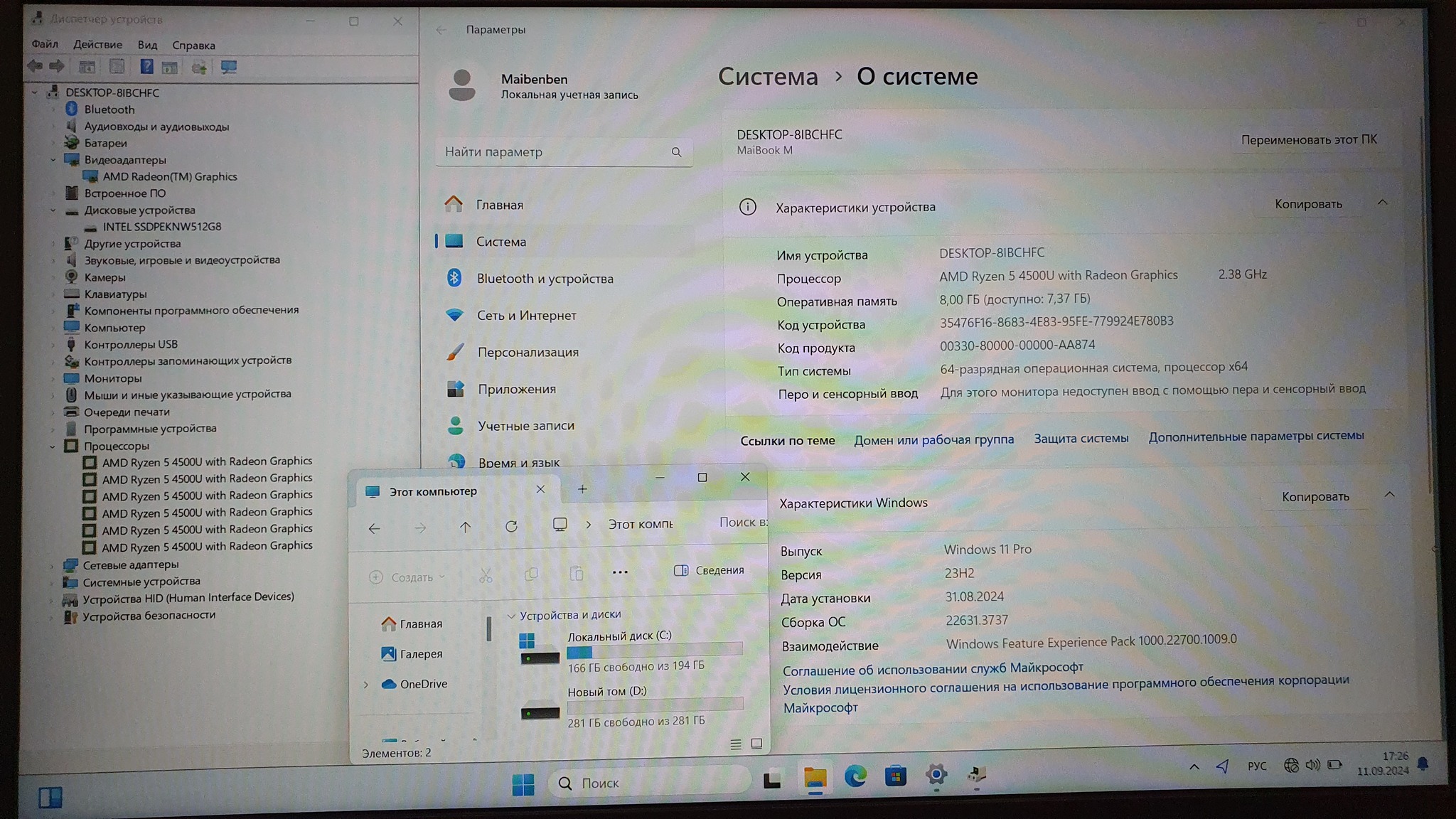Image resolution: width=1456 pixels, height=819 pixels.
Task: Open Microsoft Edge from the taskbar
Action: click(855, 776)
